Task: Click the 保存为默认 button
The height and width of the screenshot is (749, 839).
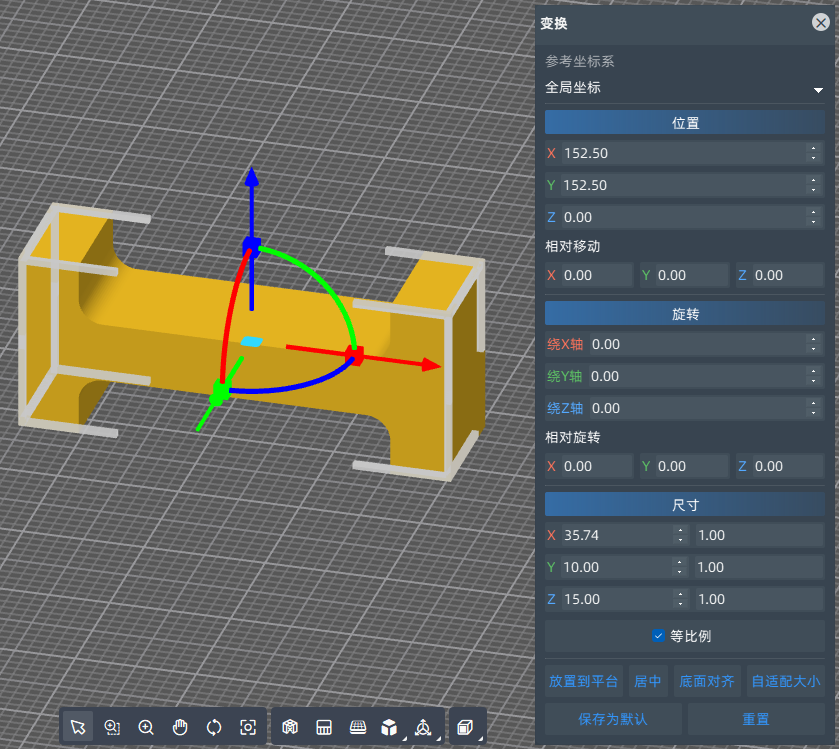Action: (x=613, y=719)
